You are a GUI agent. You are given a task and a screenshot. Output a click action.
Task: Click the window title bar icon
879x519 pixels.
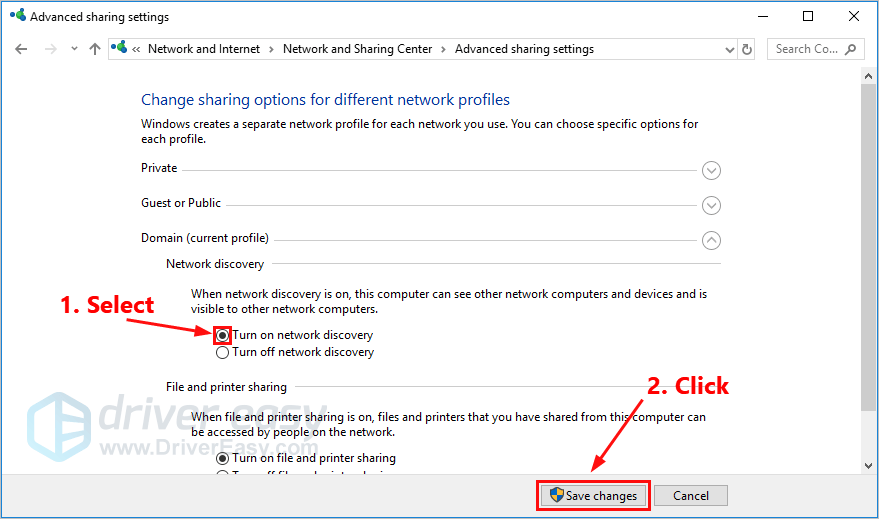[x=18, y=15]
